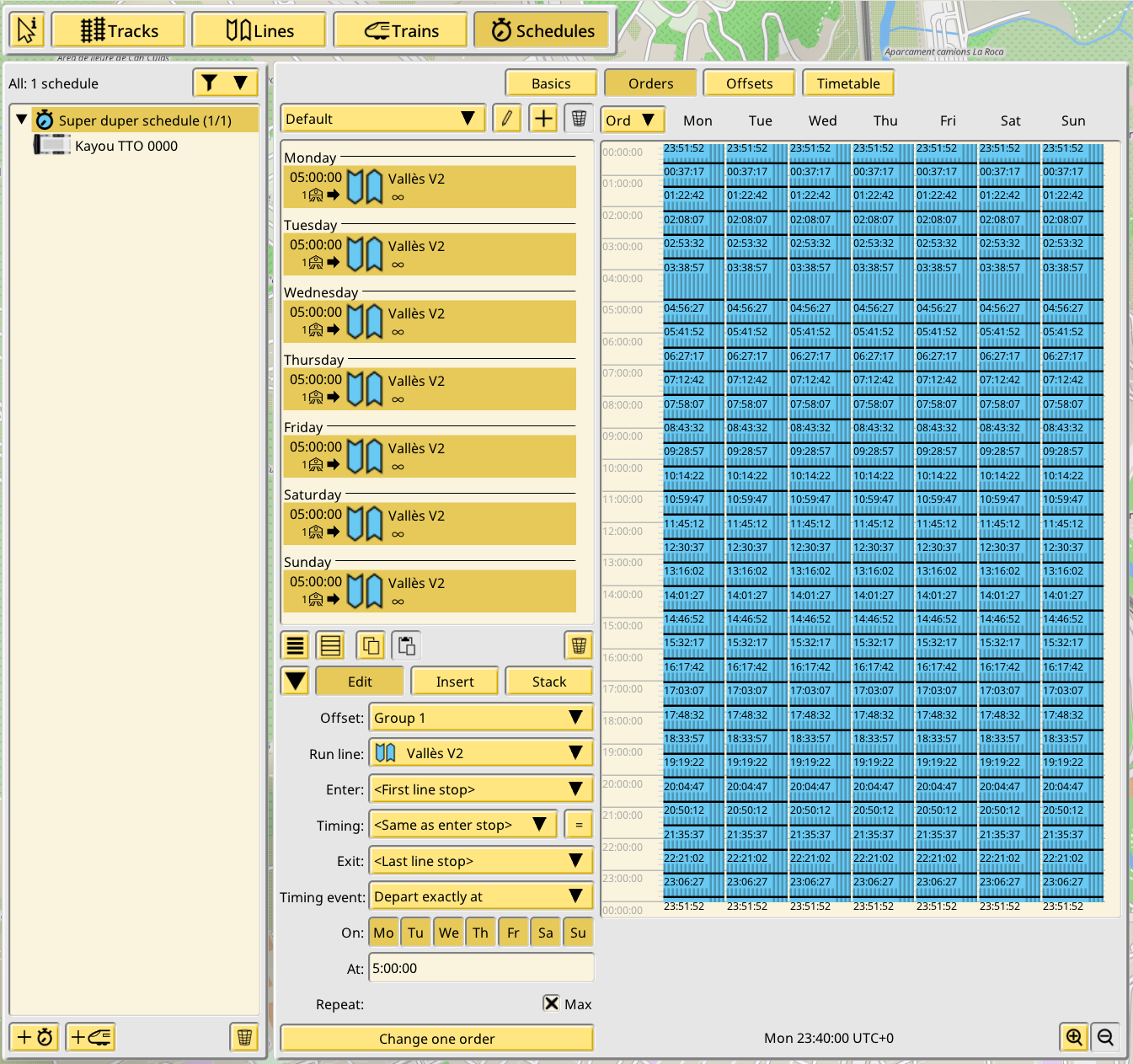Click the At time input field
This screenshot has height=1064, width=1133.
click(481, 968)
